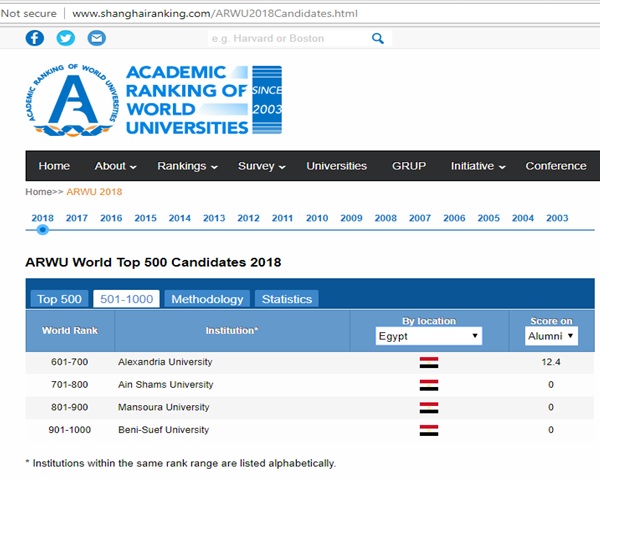Select year 2010 on timeline
The height and width of the screenshot is (536, 632).
click(317, 218)
